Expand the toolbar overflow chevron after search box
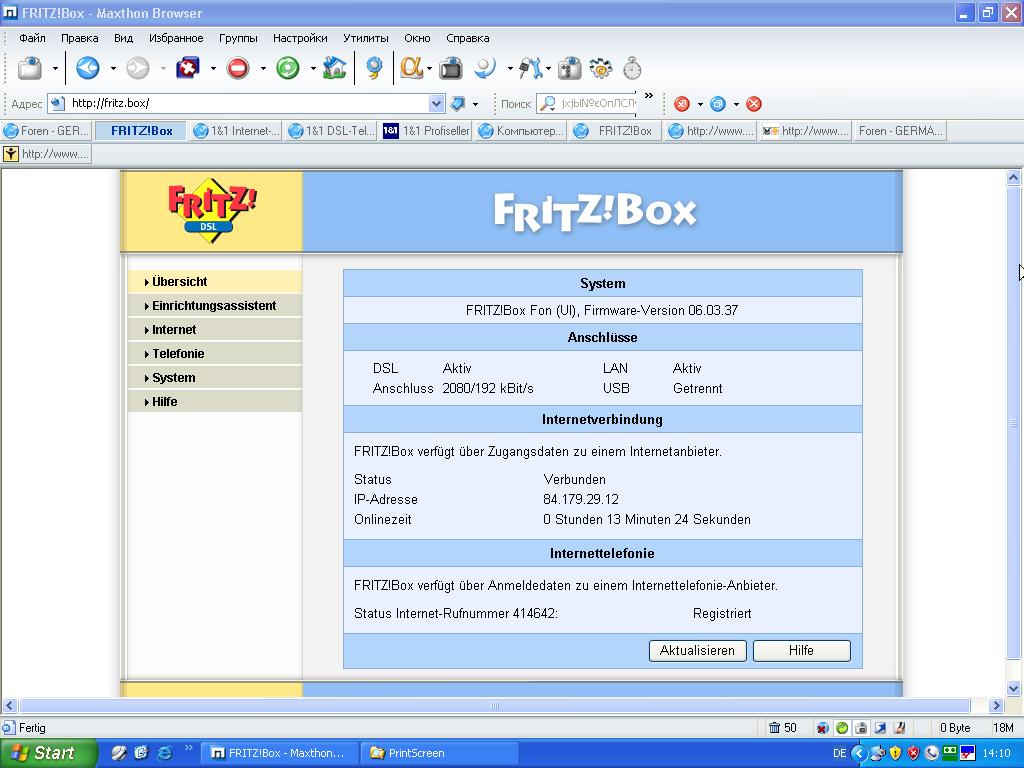 point(648,96)
